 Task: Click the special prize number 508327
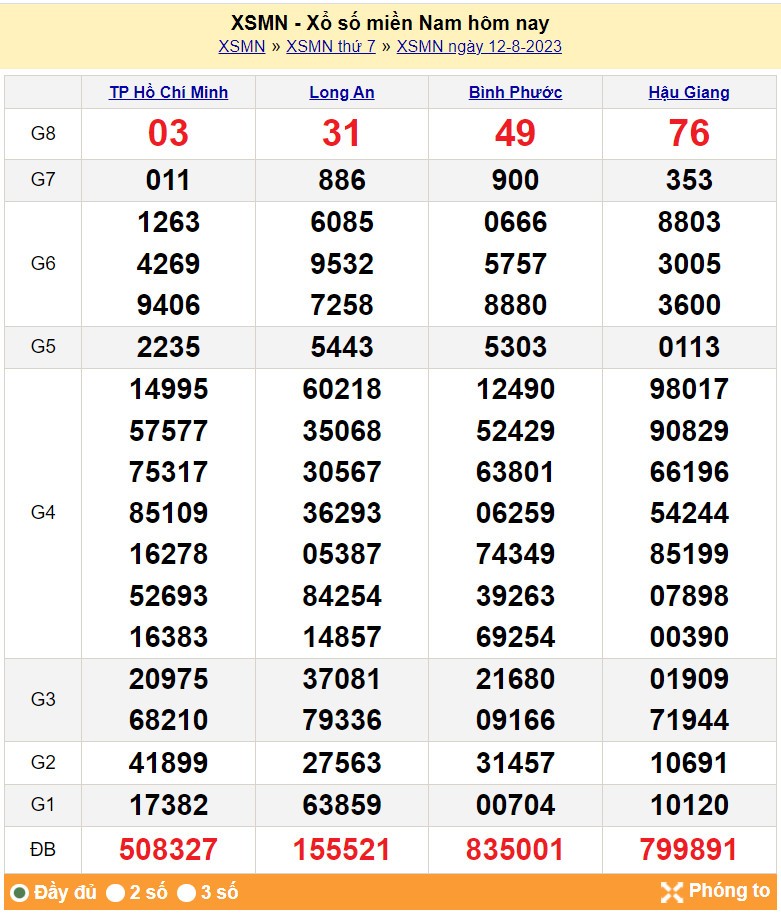point(168,850)
